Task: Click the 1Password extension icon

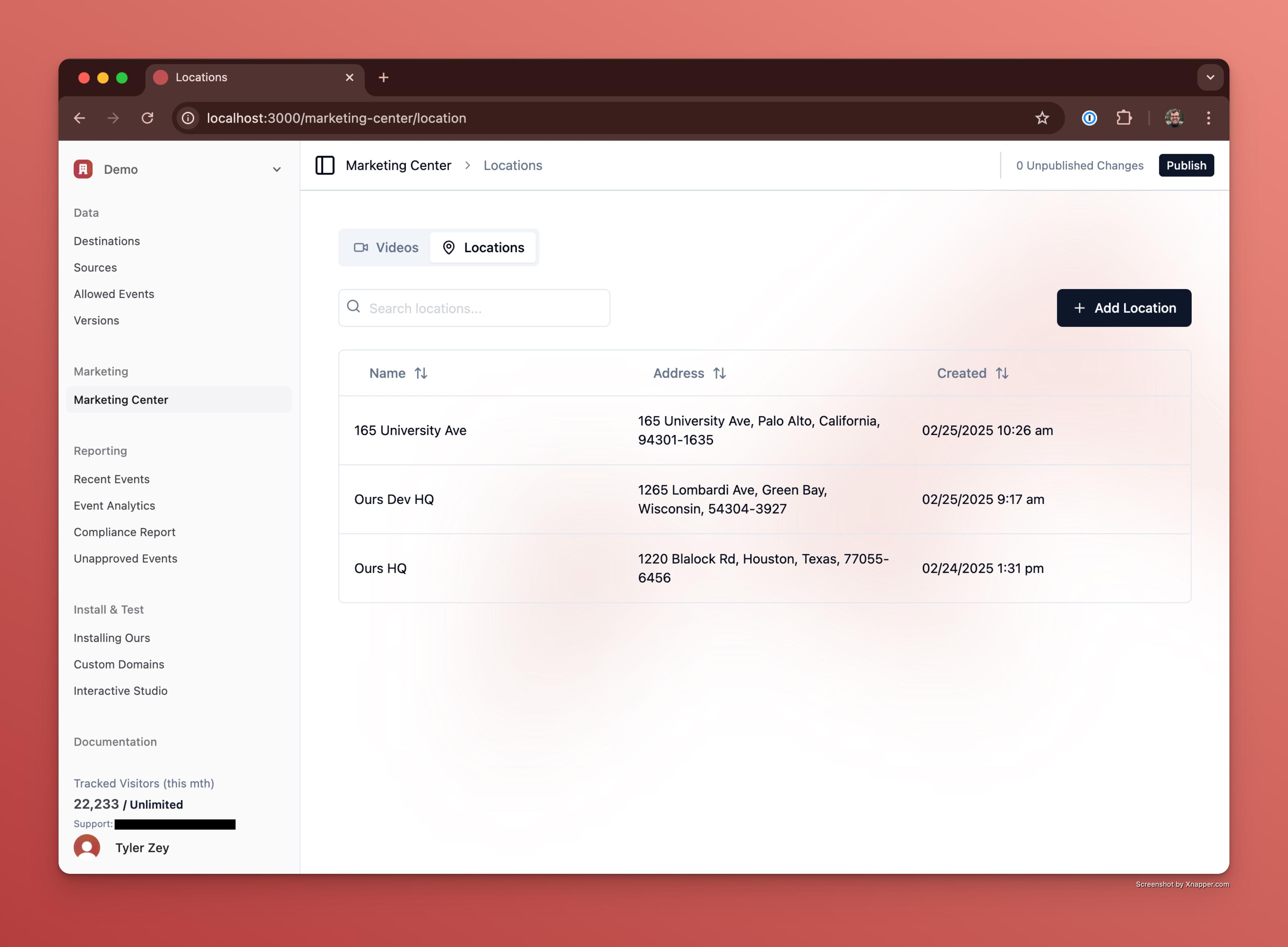Action: click(x=1089, y=118)
